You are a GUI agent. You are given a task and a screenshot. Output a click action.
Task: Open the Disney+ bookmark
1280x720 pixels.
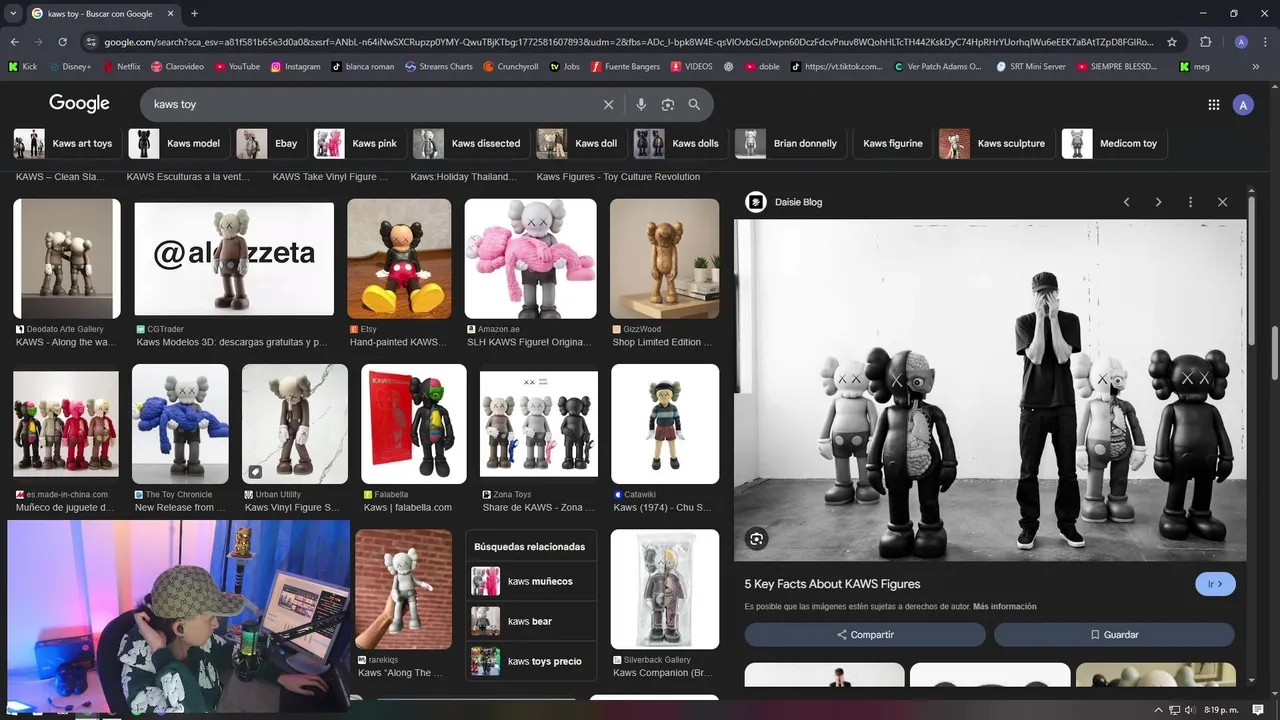(69, 67)
